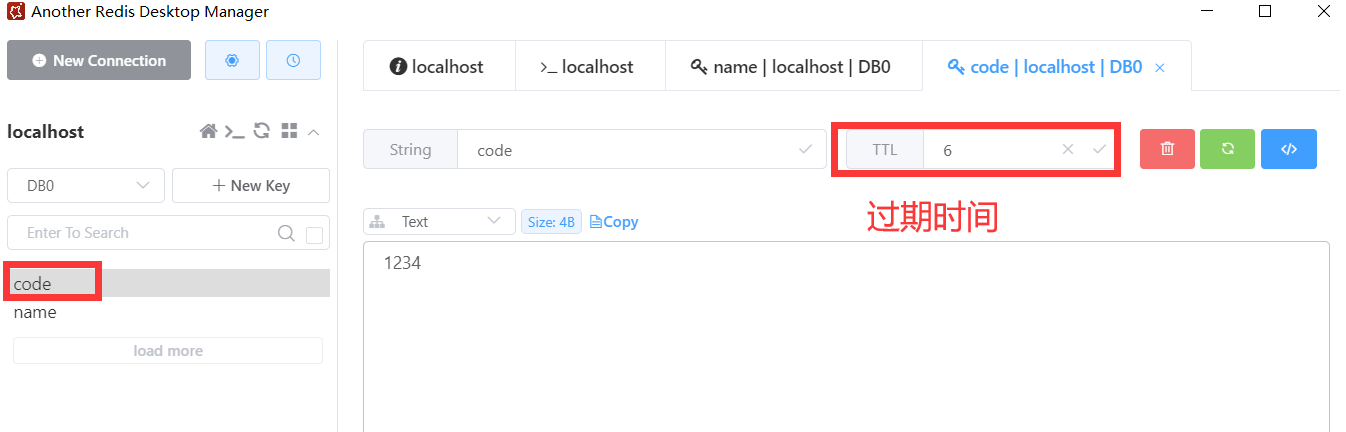Screen dimensions: 1346x432
Task: Click the String type label
Action: coord(410,150)
